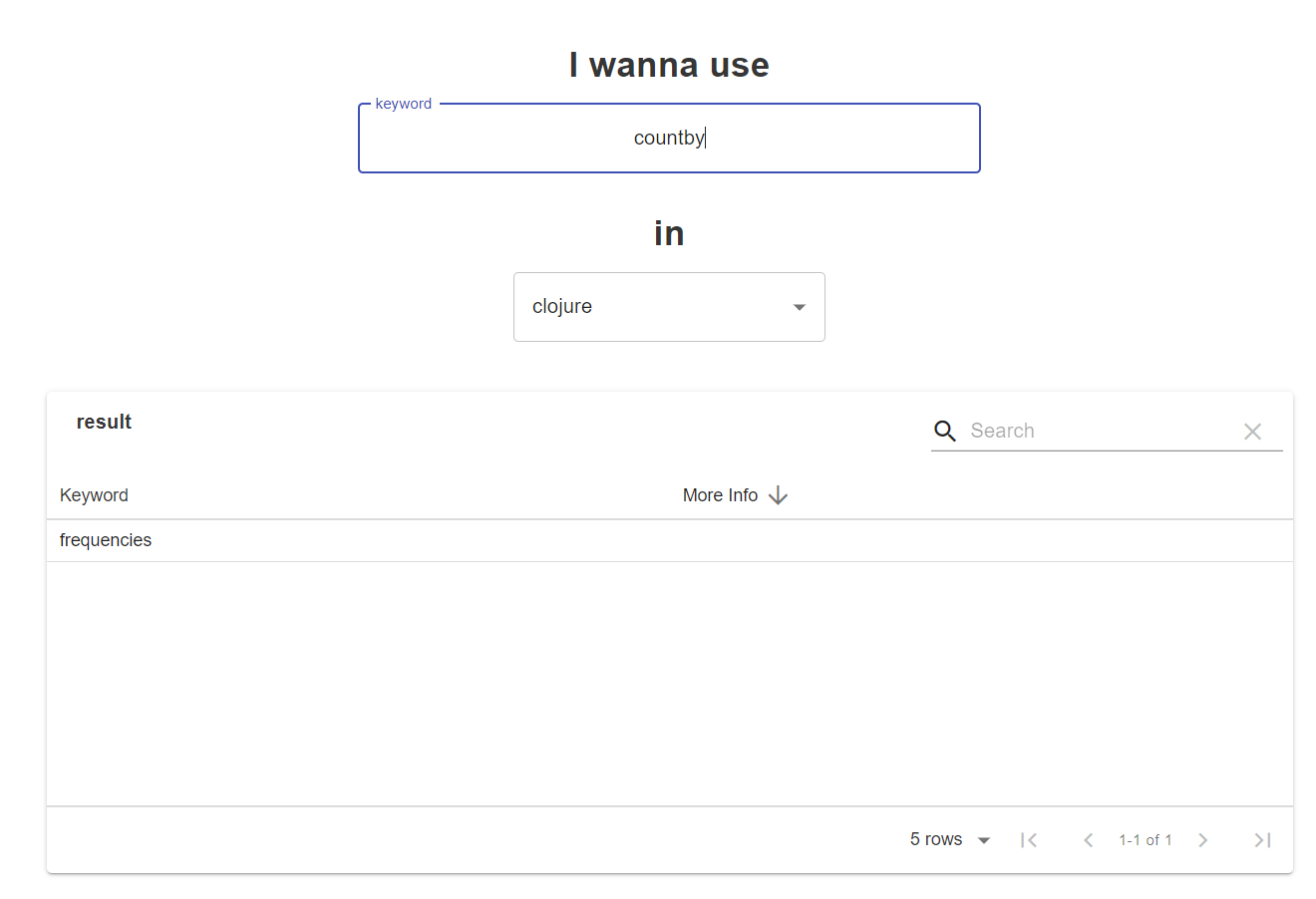Click the result panel title
Image resolution: width=1316 pixels, height=899 pixels.
[x=104, y=422]
